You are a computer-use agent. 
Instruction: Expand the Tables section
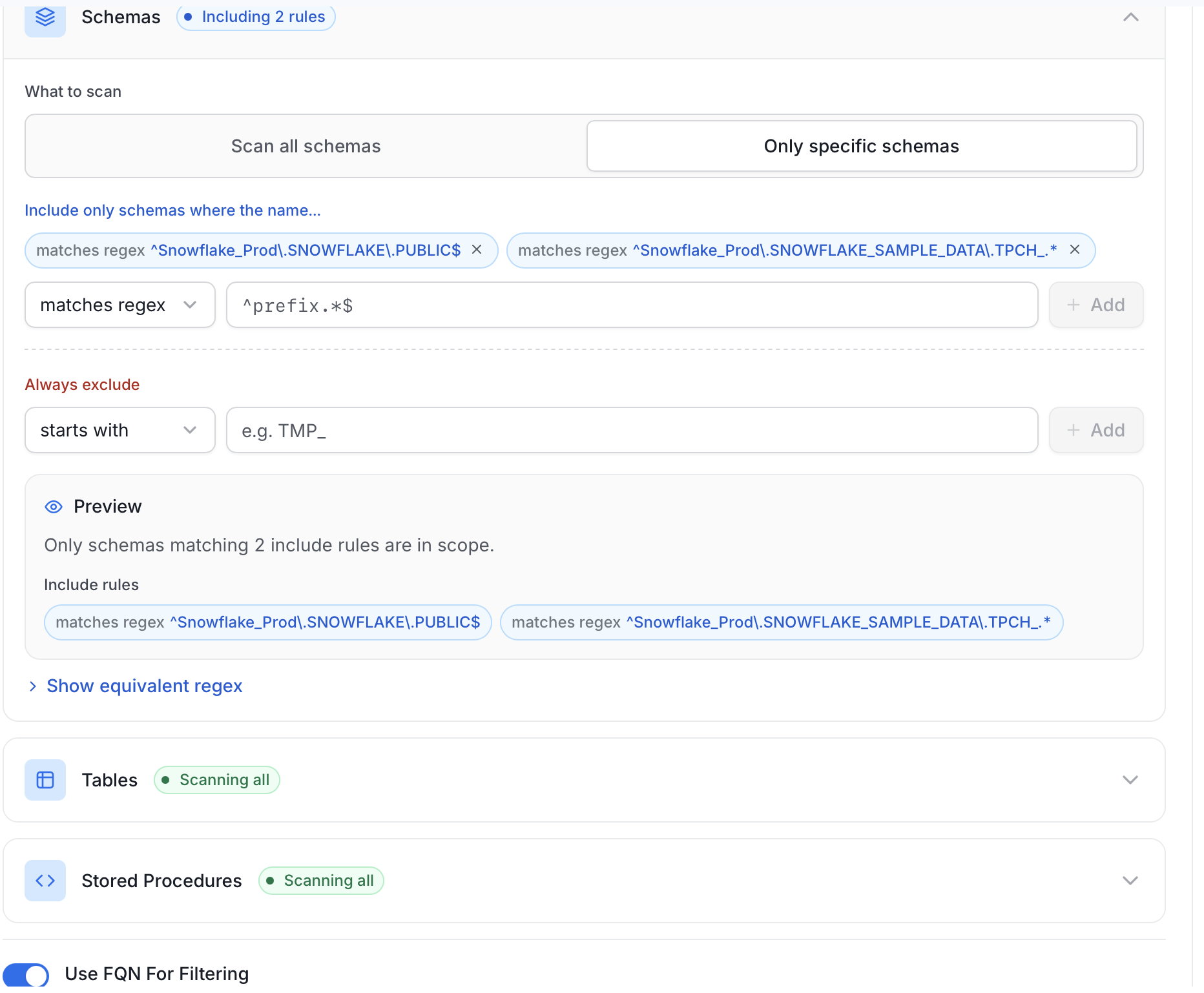point(1130,780)
